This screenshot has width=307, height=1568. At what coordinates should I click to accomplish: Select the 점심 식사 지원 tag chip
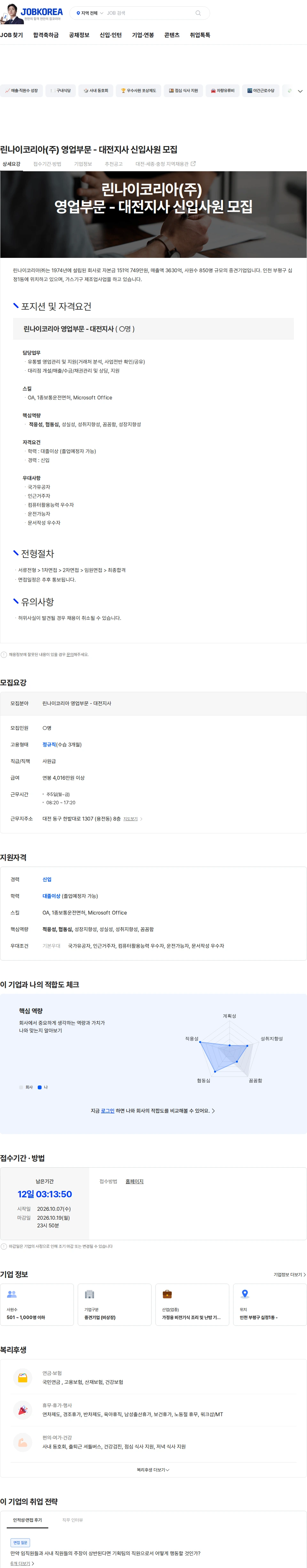pyautogui.click(x=183, y=91)
